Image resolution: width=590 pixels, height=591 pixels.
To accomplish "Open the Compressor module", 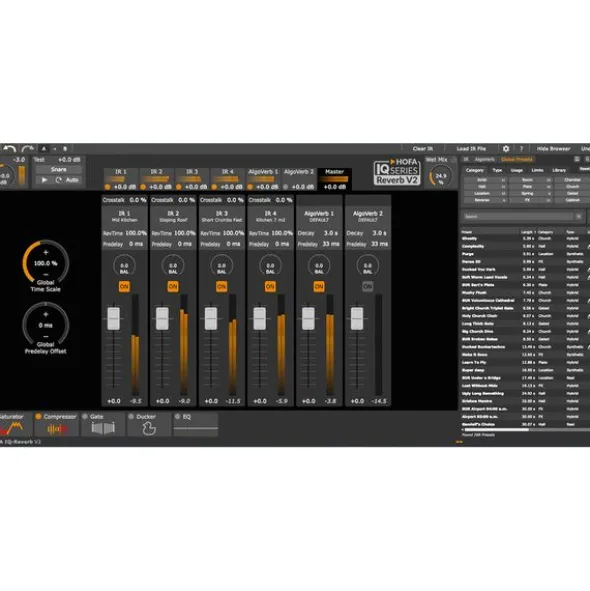I will pyautogui.click(x=57, y=424).
